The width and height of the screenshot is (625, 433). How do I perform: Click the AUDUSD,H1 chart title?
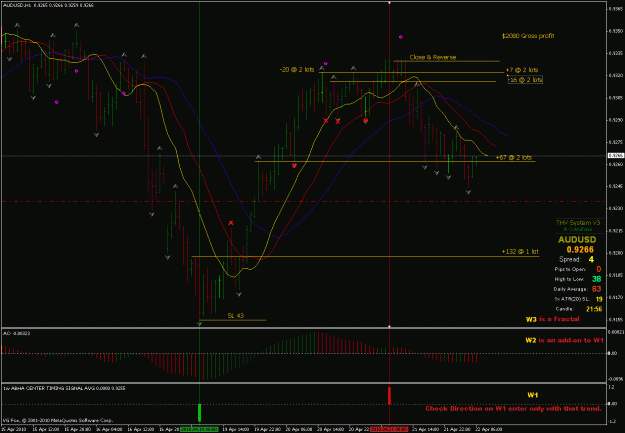pyautogui.click(x=49, y=5)
